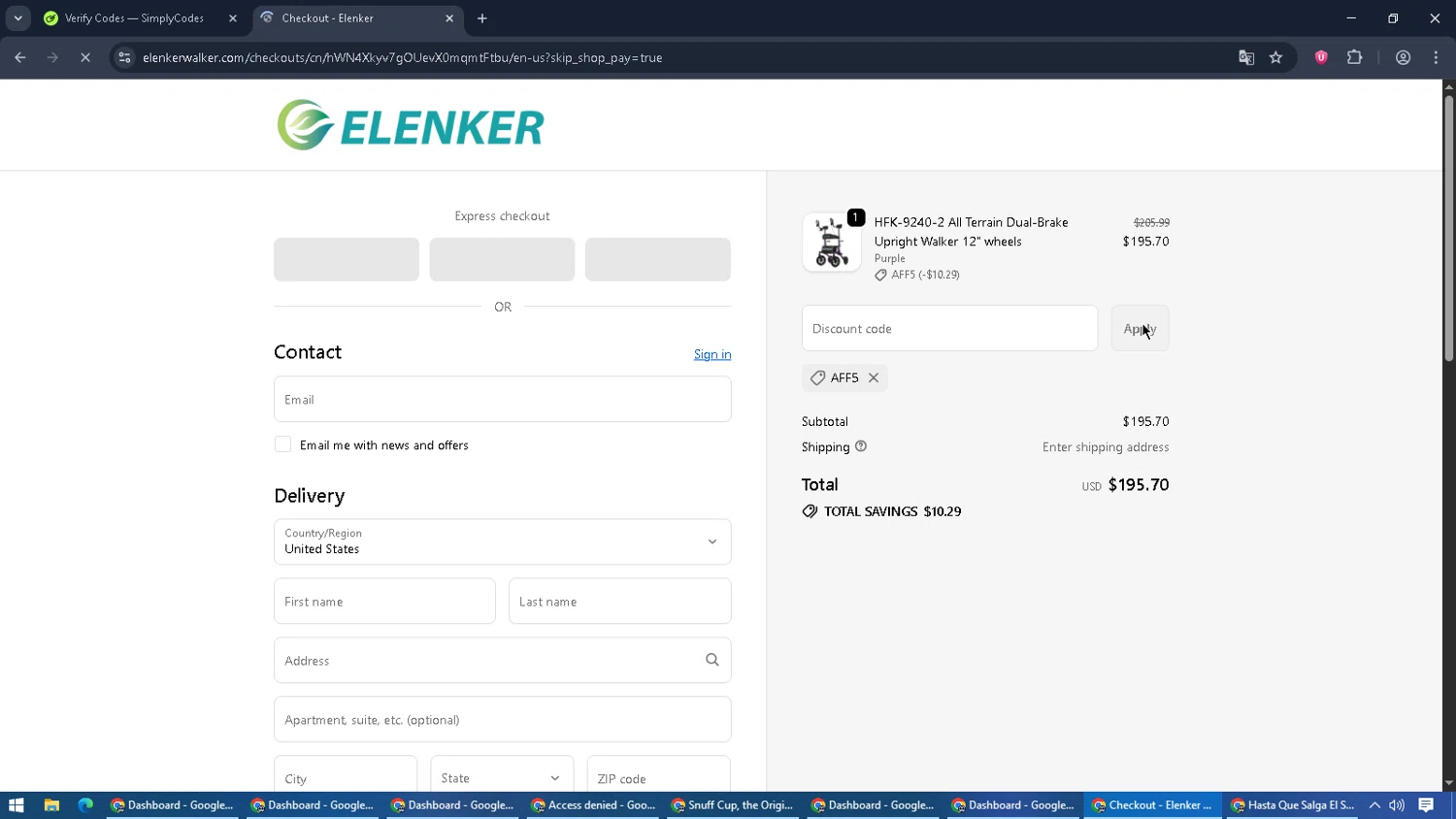Focus the First name field
This screenshot has height=819, width=1456.
tap(384, 602)
